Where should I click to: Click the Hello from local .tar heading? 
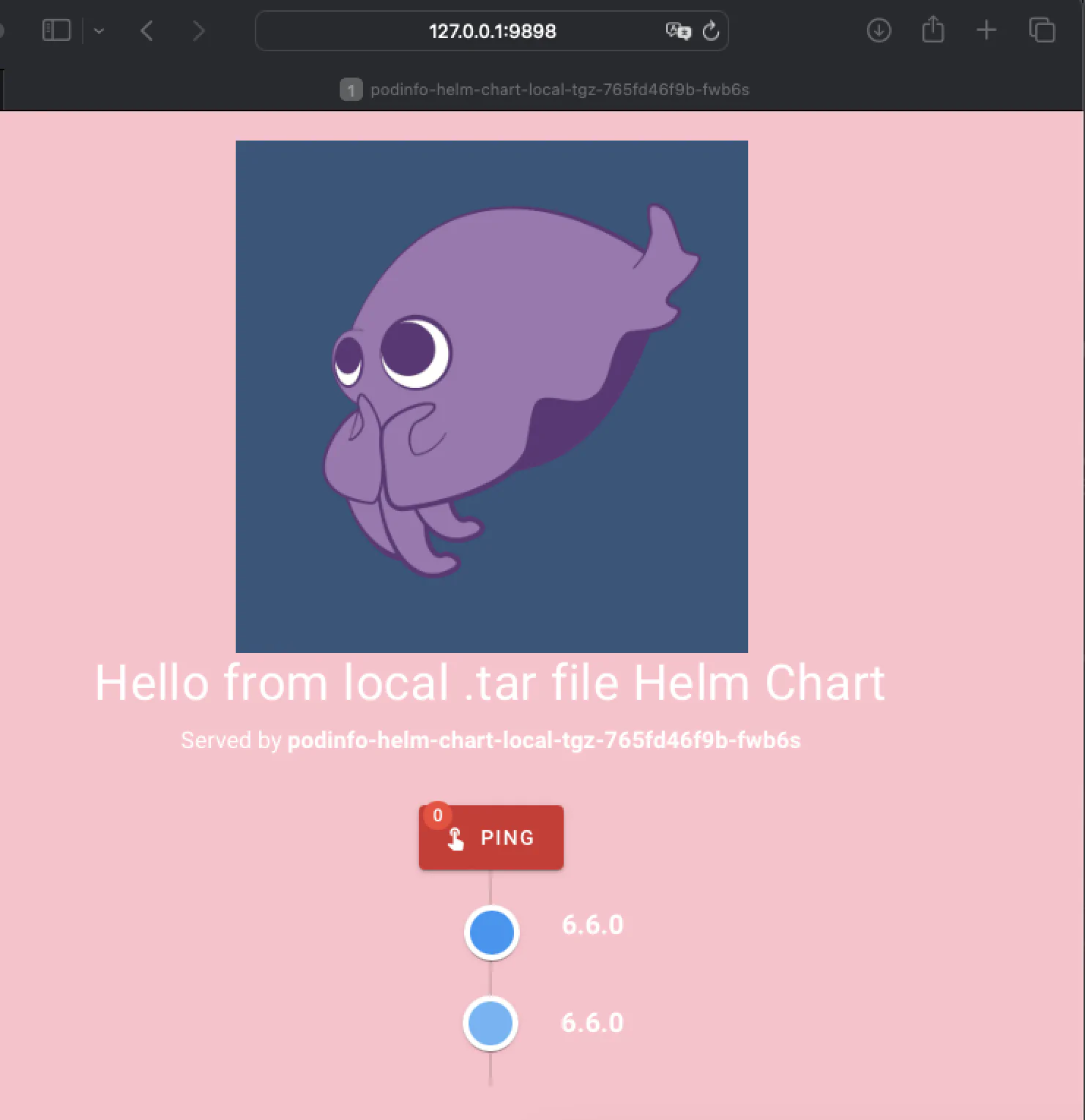tap(490, 683)
